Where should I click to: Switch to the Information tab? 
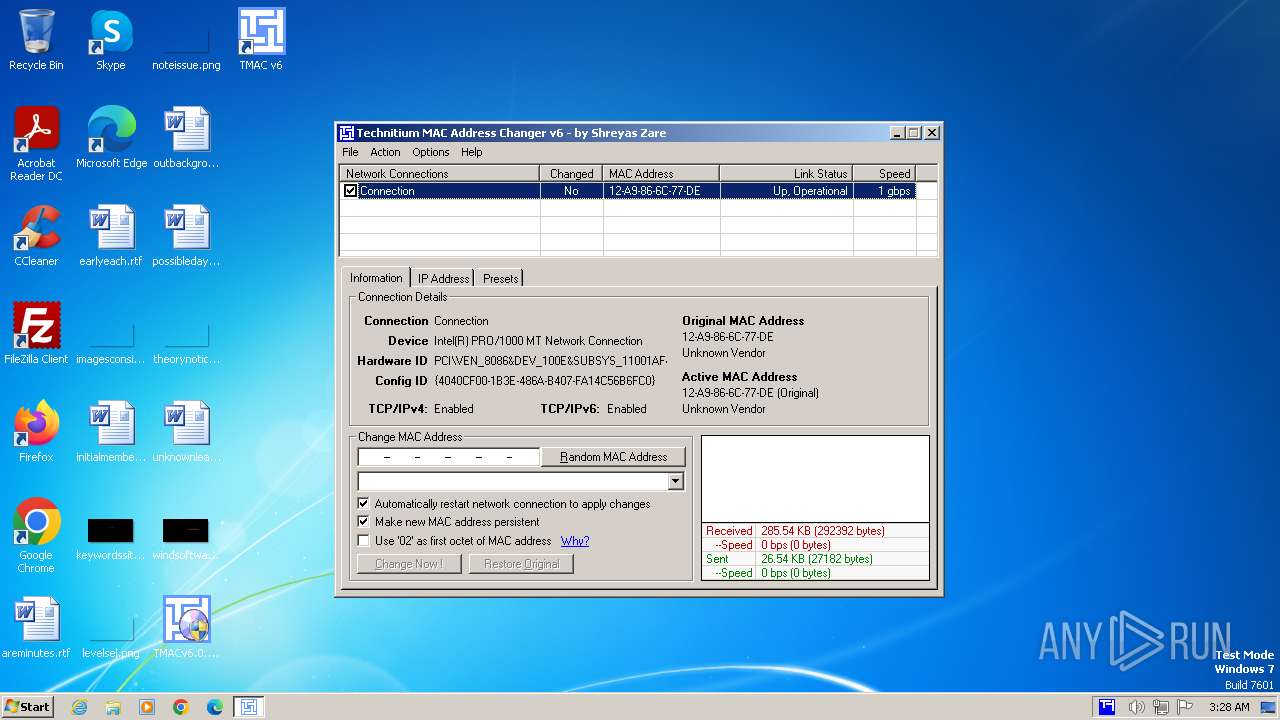point(376,278)
